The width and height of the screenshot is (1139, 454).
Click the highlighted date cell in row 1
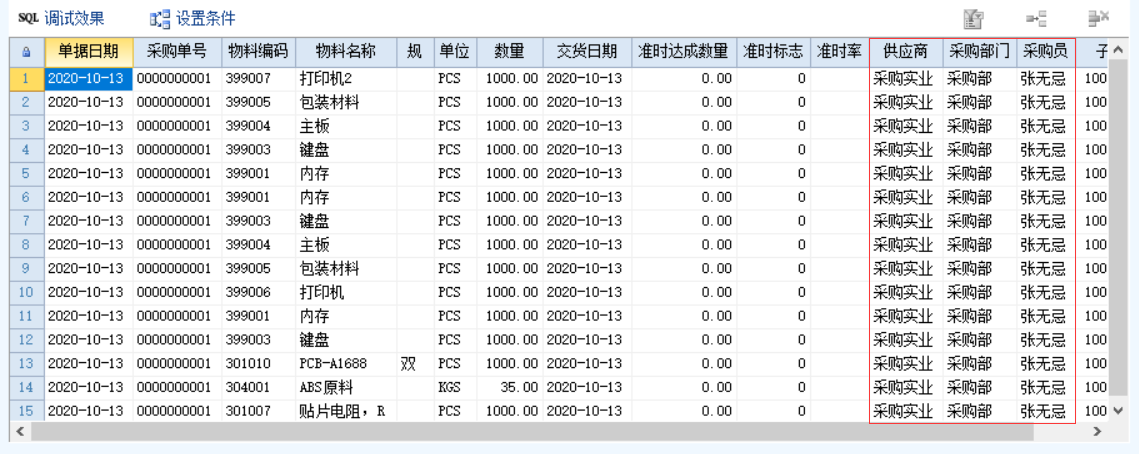coord(88,78)
